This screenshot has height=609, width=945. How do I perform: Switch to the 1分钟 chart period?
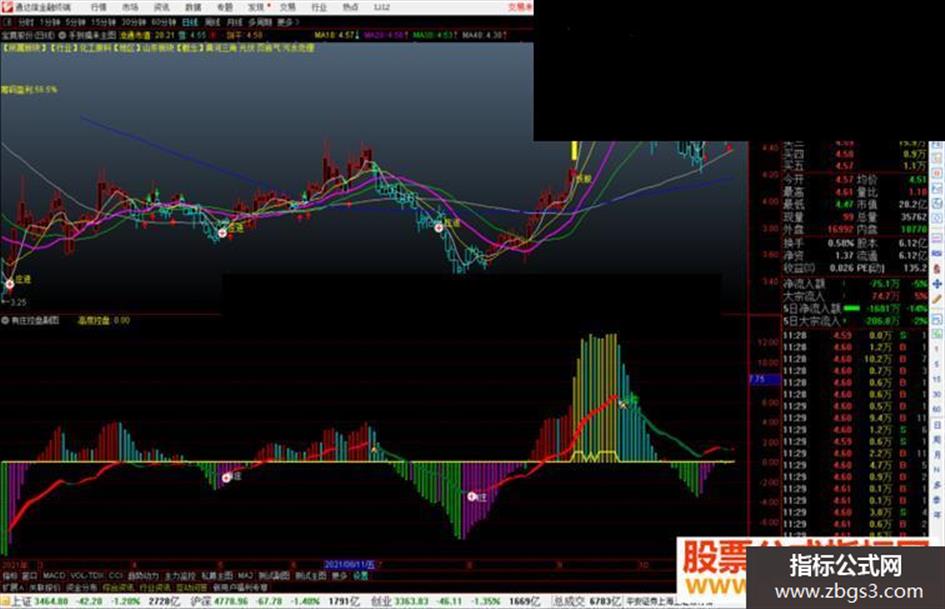[49, 22]
